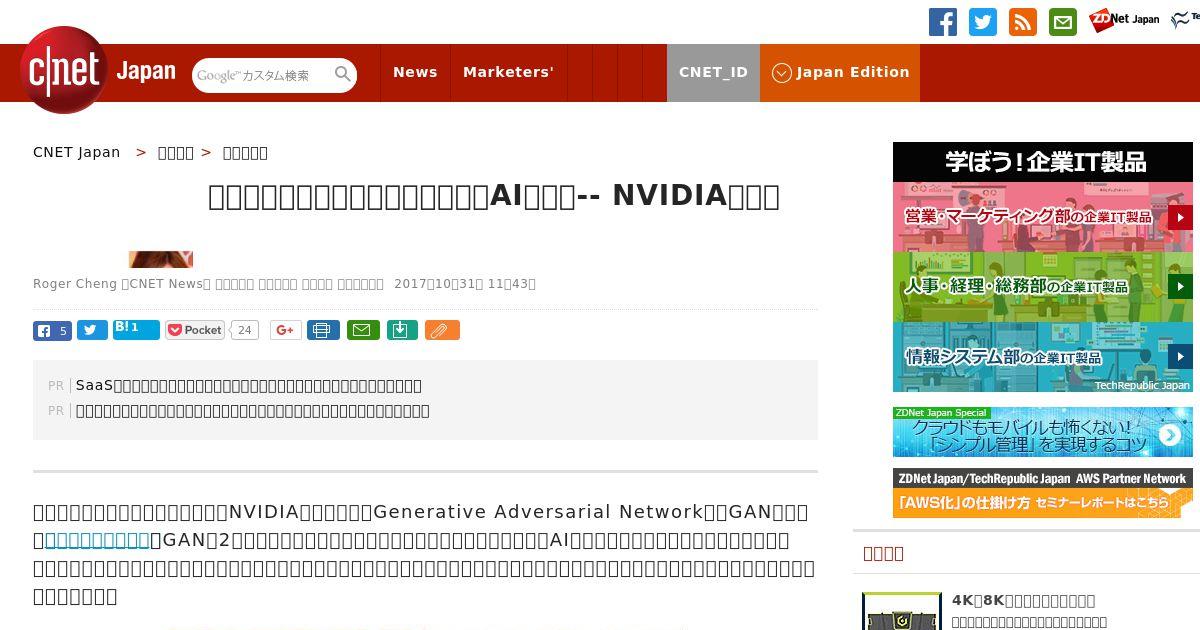Click the ZDNet Japan Special cloud banner
This screenshot has width=1200, height=630.
pyautogui.click(x=1043, y=432)
